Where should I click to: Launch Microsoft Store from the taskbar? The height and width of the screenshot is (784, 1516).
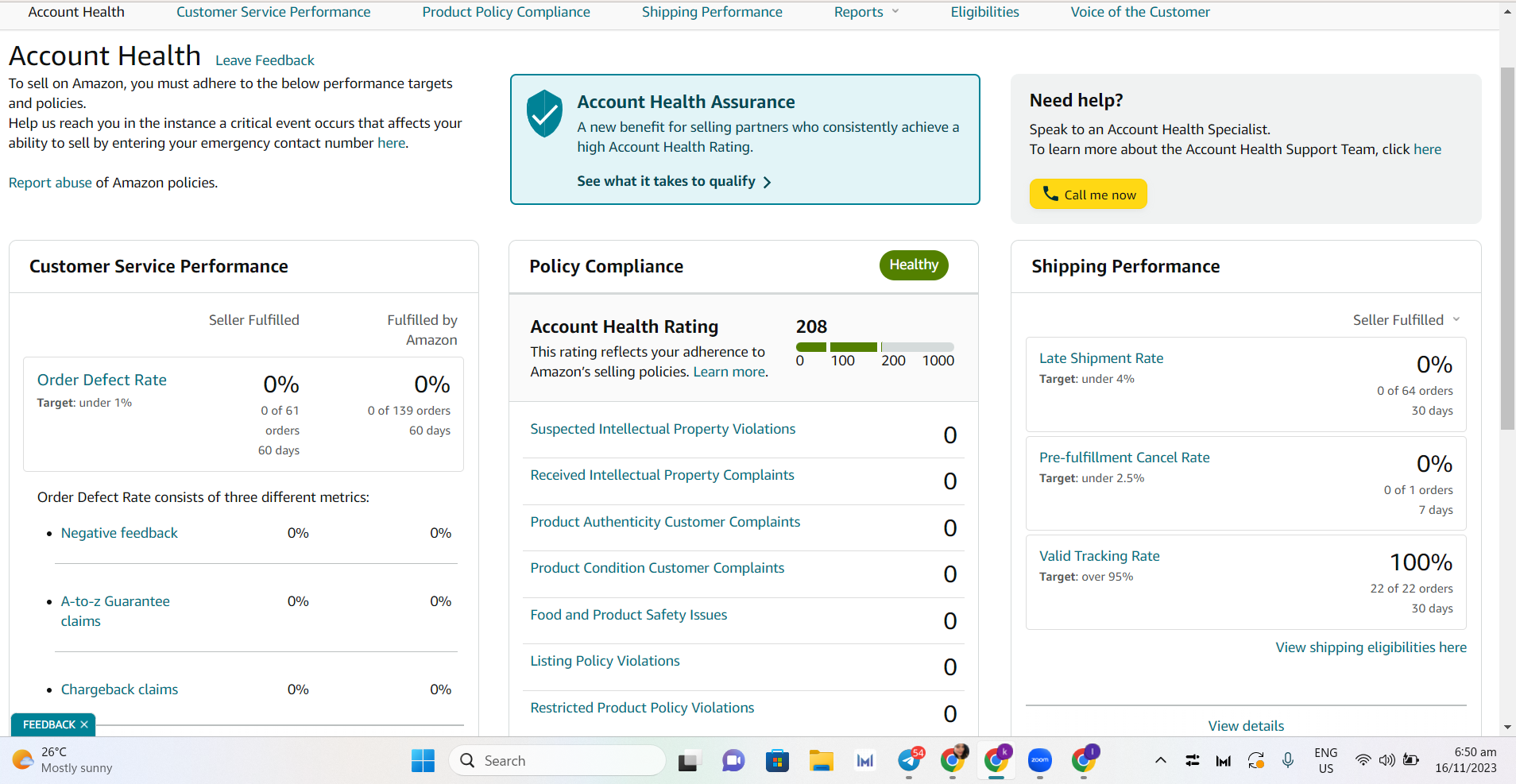(777, 761)
